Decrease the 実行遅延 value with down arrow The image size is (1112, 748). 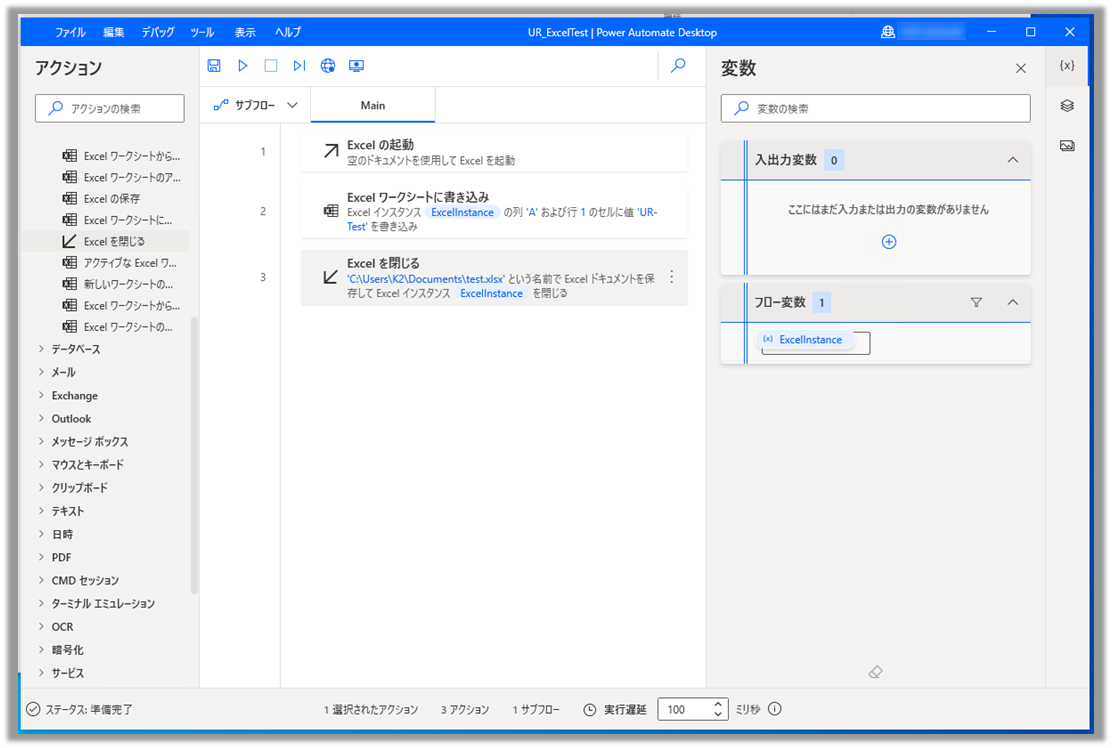tap(718, 714)
